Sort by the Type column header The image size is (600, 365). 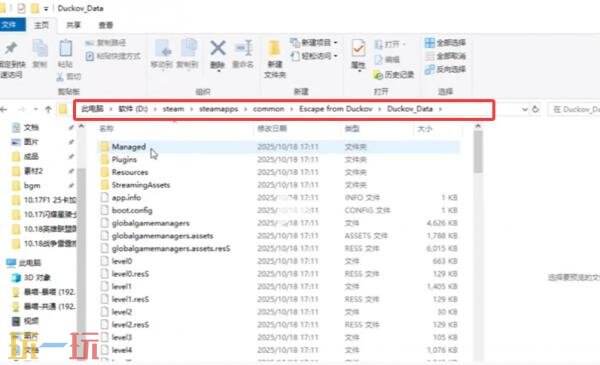coord(352,129)
